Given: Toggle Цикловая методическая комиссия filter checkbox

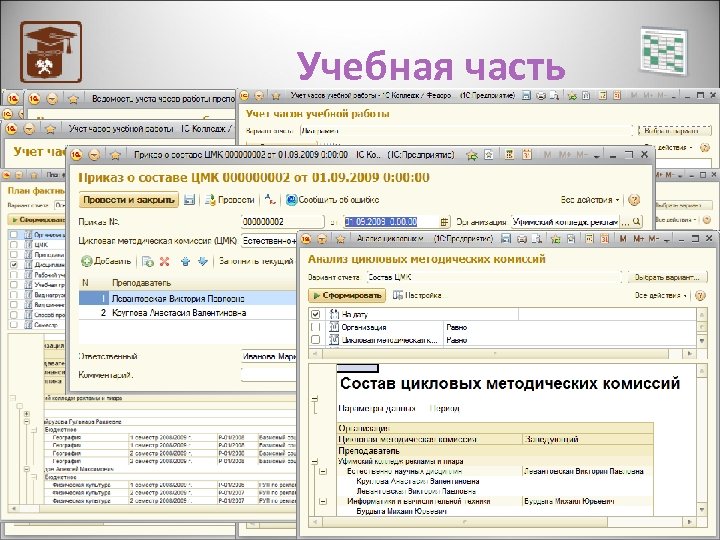Looking at the screenshot, I should point(315,340).
